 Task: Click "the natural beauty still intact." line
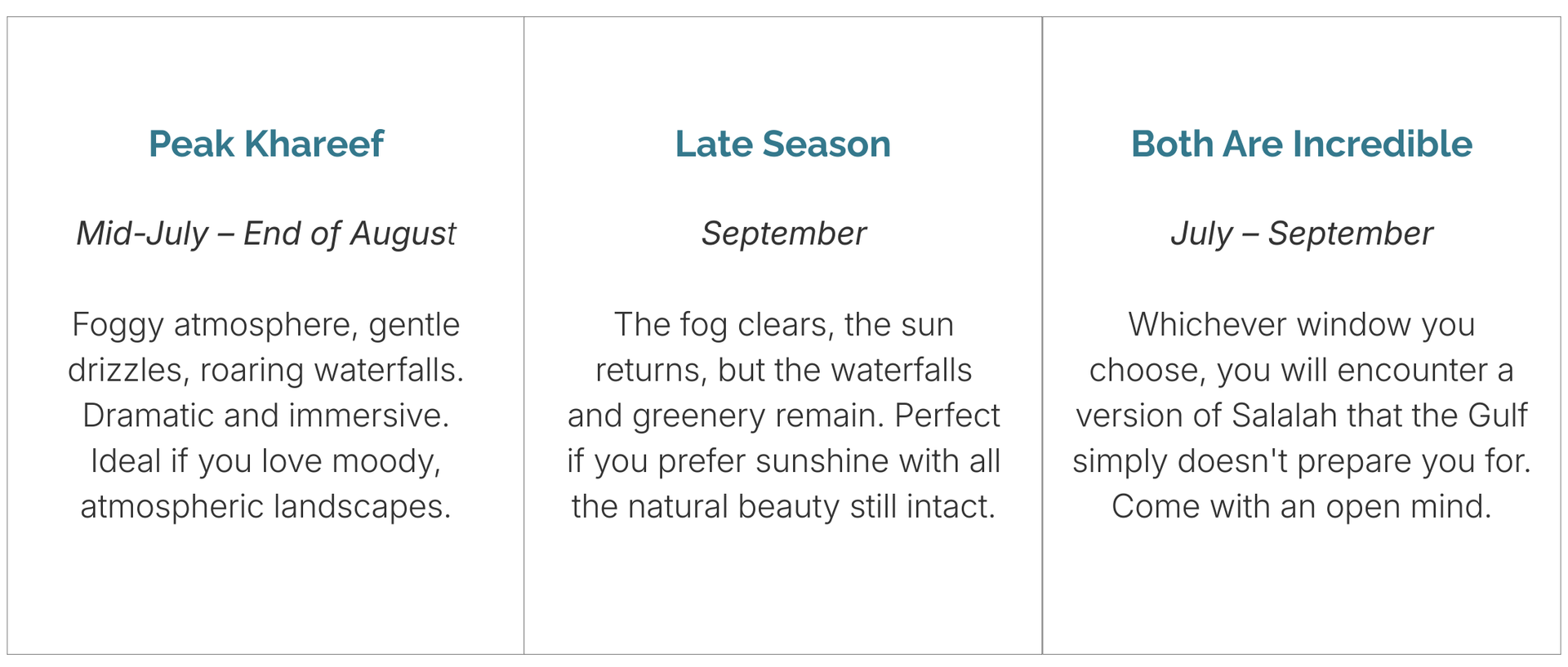pos(783,507)
